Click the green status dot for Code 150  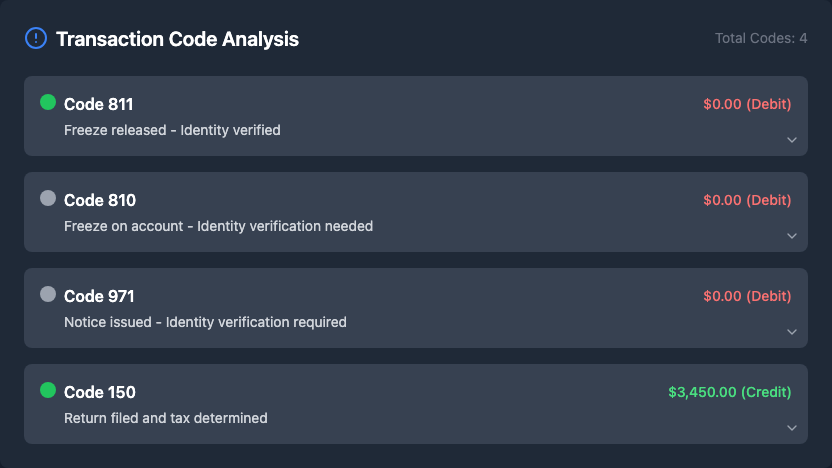pyautogui.click(x=48, y=390)
